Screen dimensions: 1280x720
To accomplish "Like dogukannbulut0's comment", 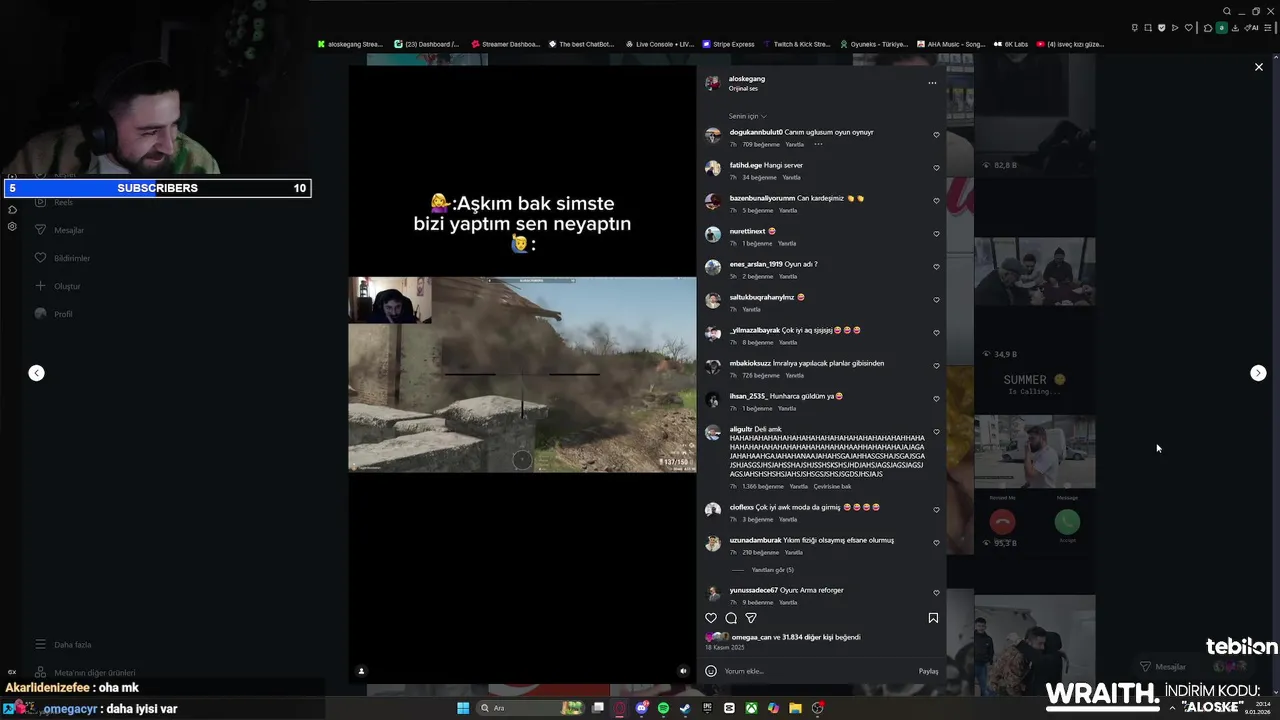I will 936,135.
